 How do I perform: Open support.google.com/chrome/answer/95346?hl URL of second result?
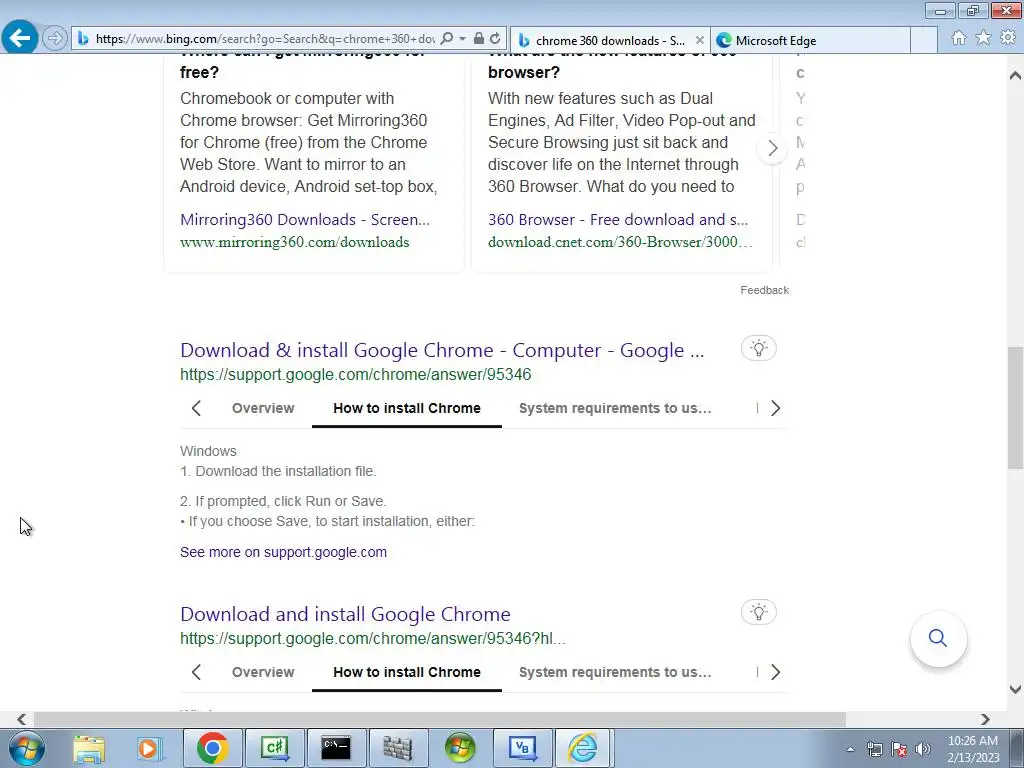(373, 638)
